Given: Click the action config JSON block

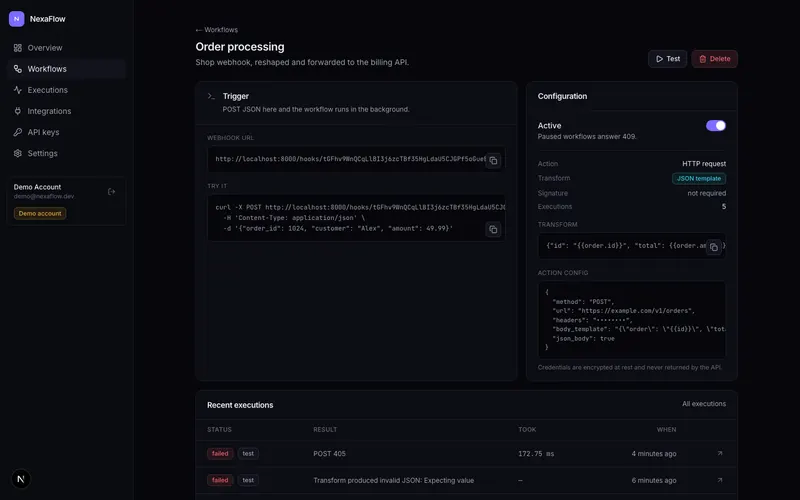Looking at the screenshot, I should [x=632, y=320].
